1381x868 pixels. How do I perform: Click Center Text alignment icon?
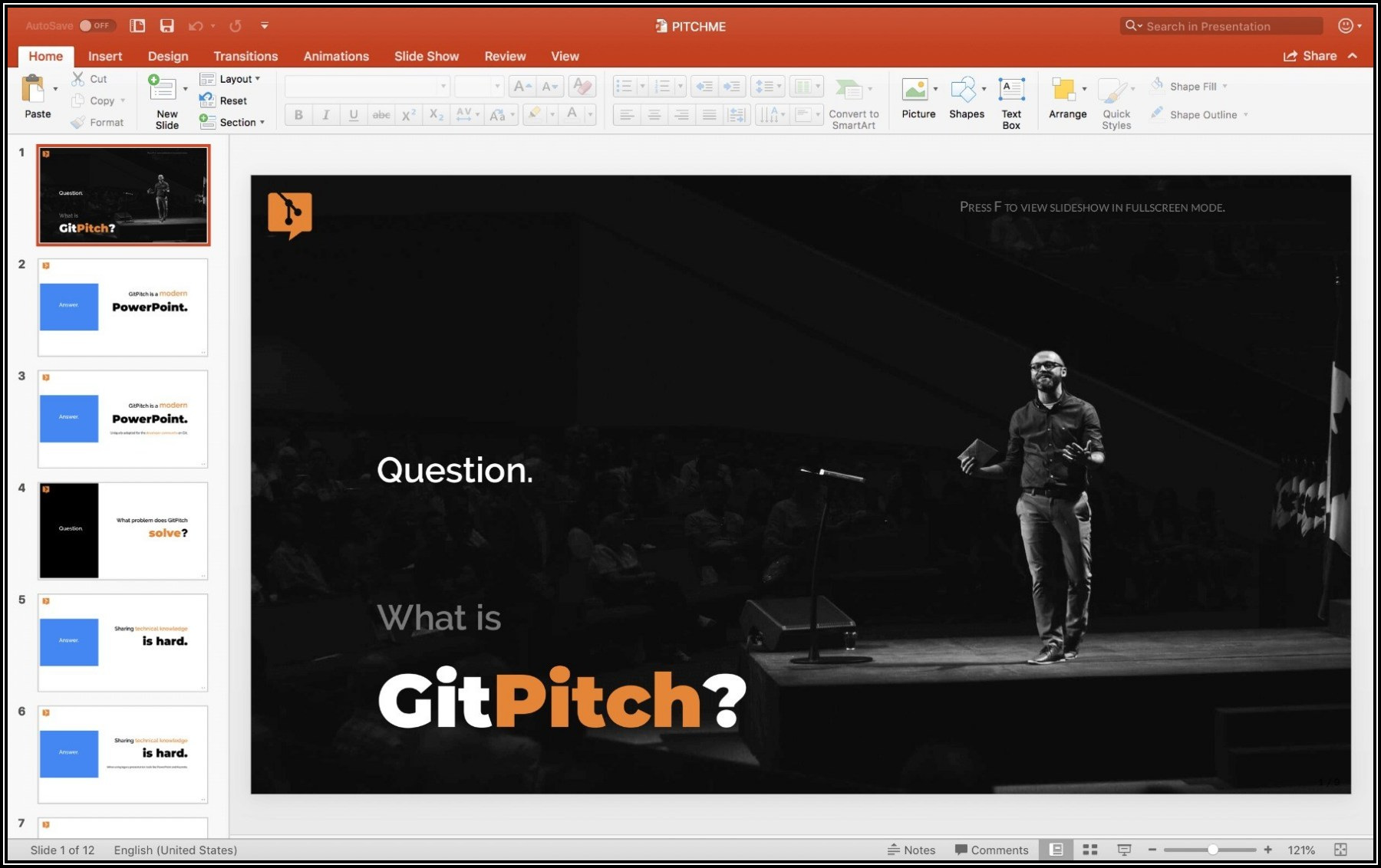(654, 115)
